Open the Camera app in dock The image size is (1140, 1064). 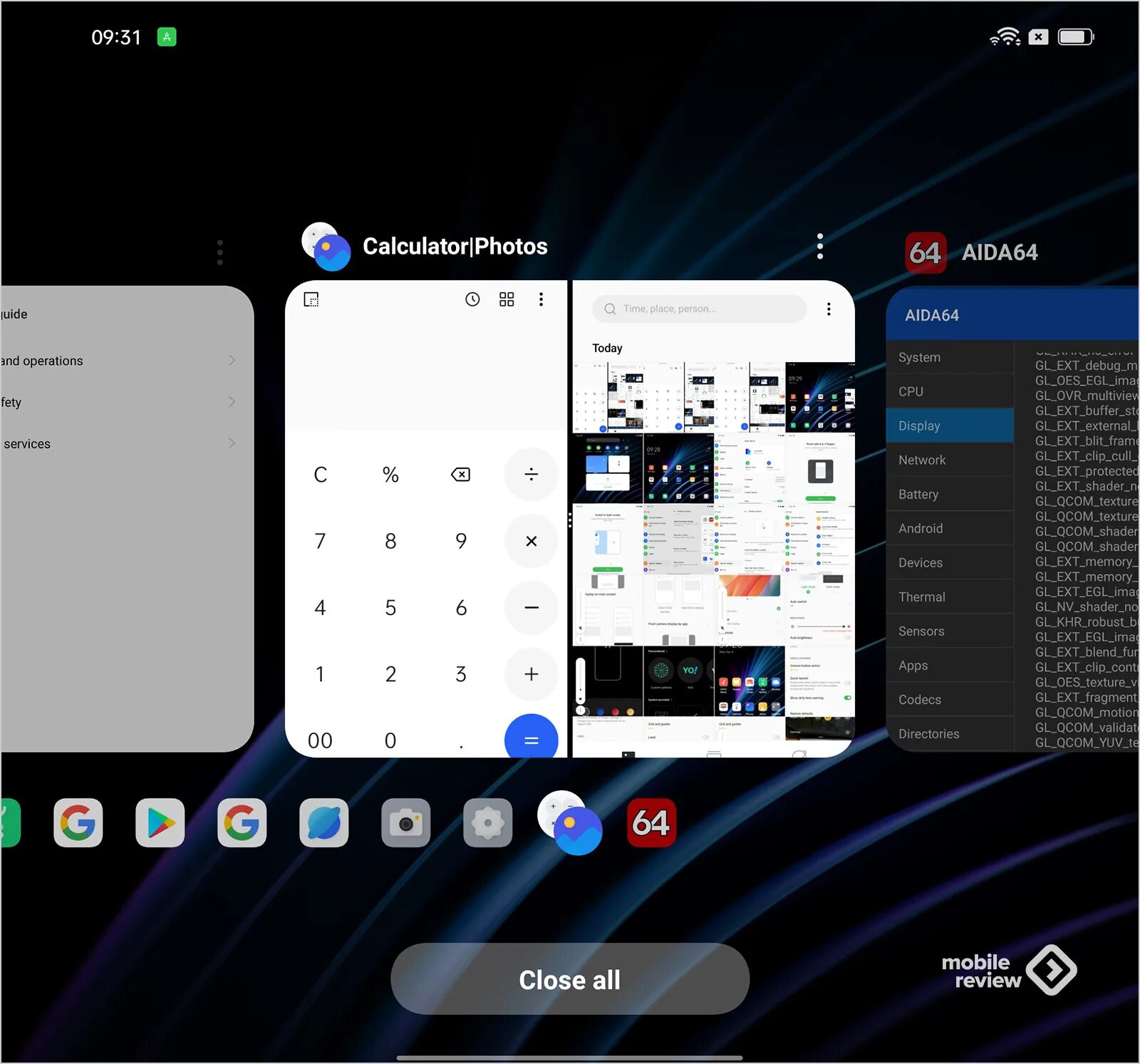[406, 822]
